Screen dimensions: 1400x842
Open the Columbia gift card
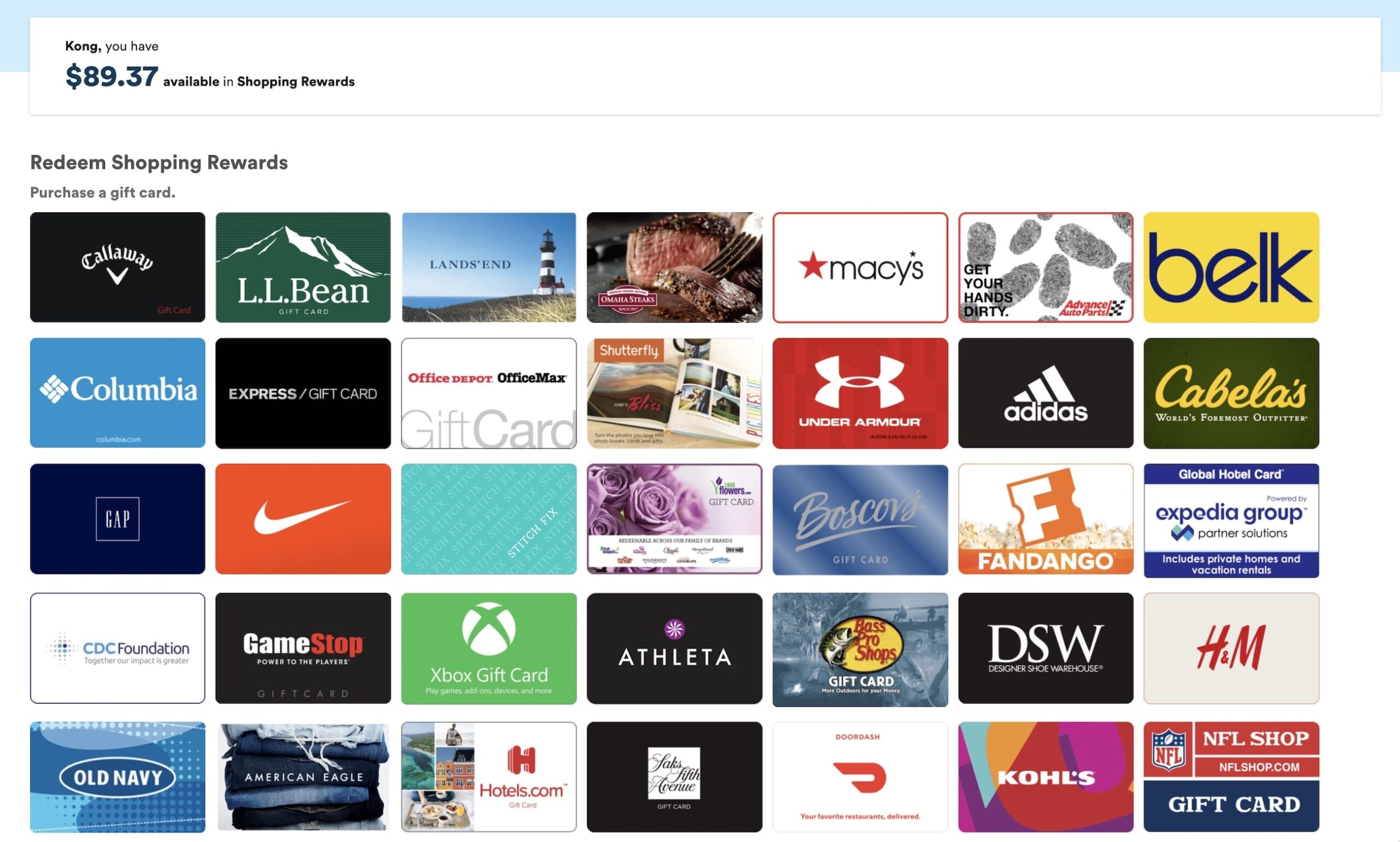(118, 393)
